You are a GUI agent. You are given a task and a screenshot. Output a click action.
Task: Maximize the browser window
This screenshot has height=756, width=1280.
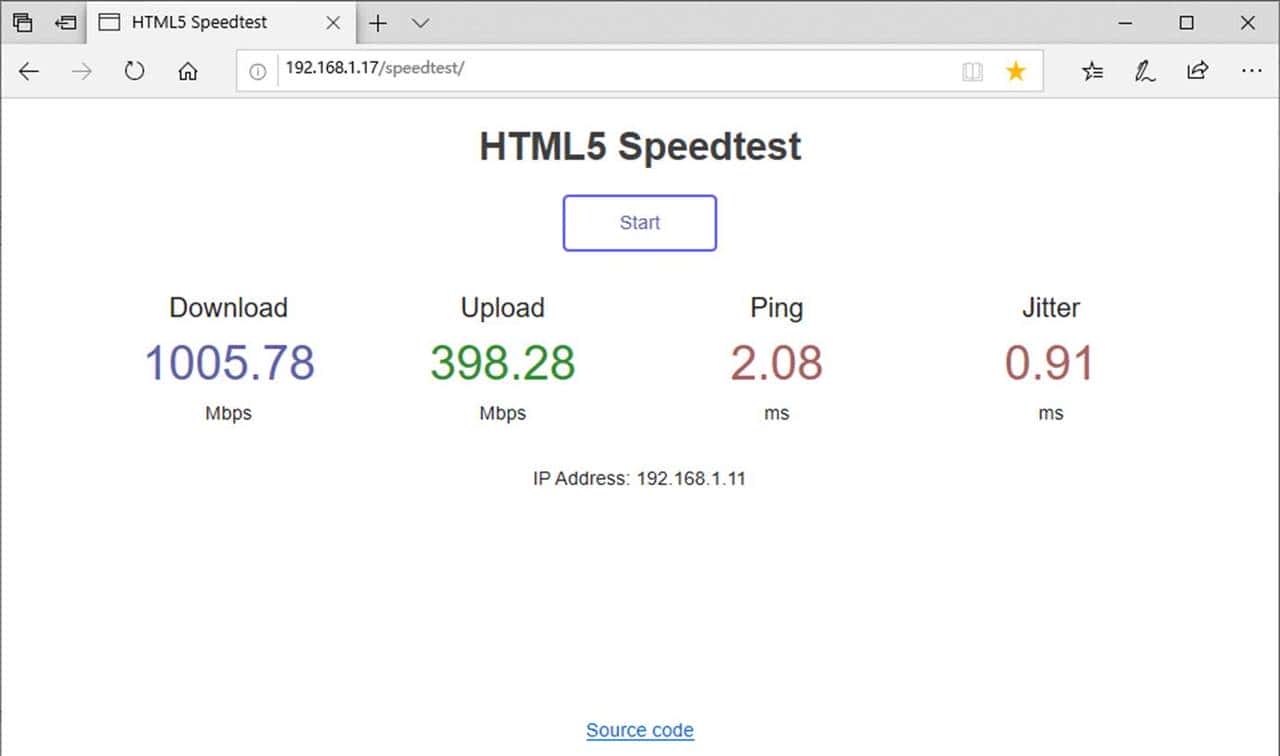[1187, 23]
